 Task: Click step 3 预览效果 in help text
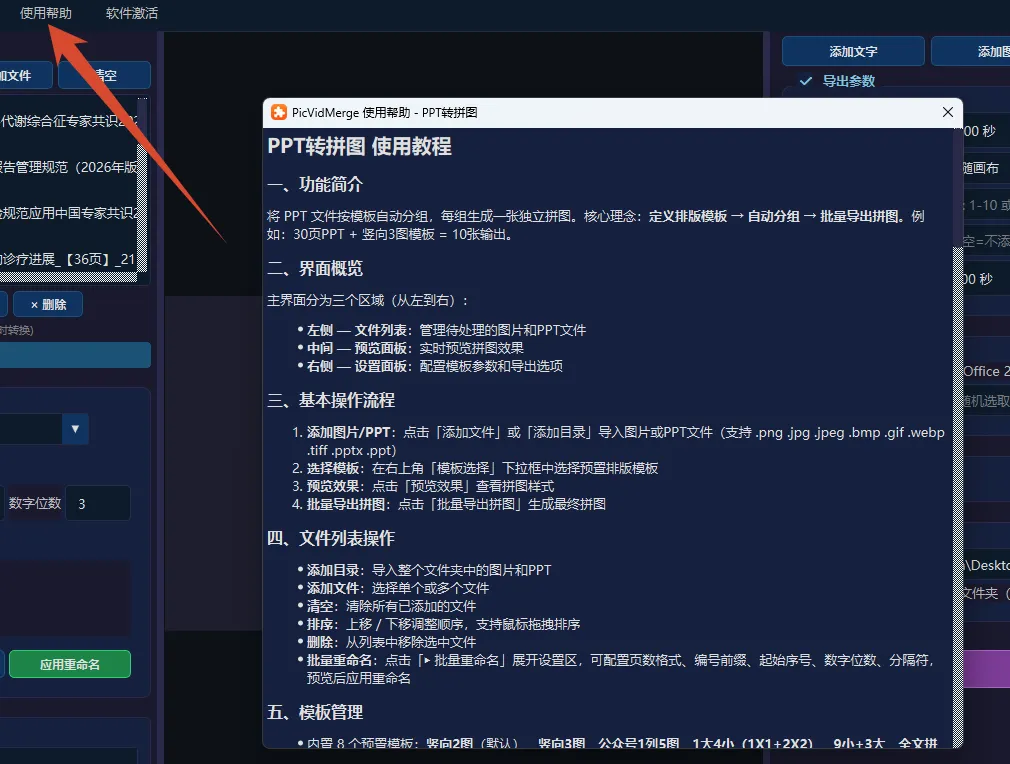pyautogui.click(x=423, y=486)
